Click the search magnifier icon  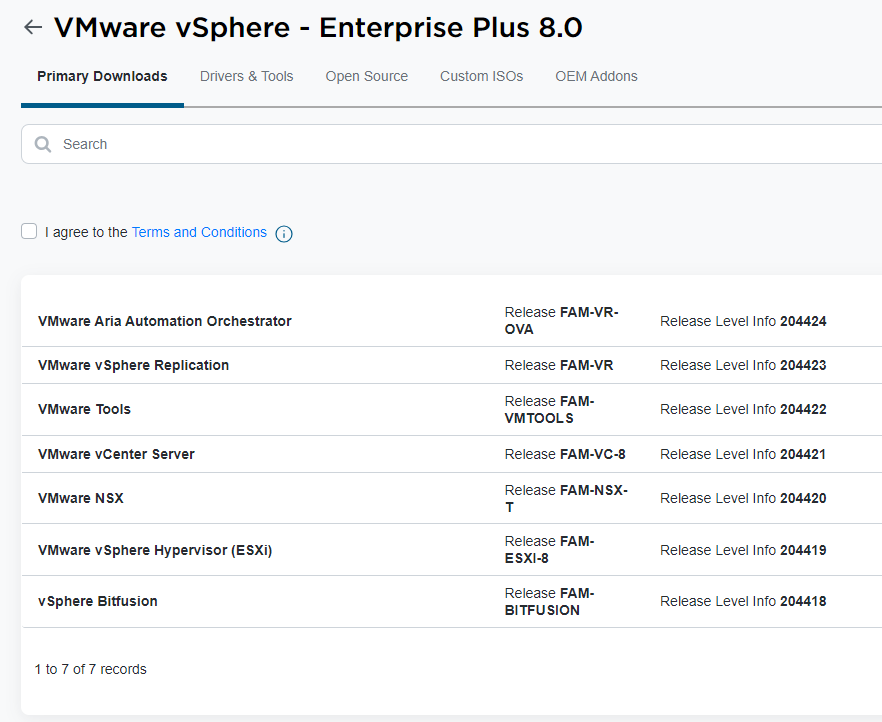point(42,143)
